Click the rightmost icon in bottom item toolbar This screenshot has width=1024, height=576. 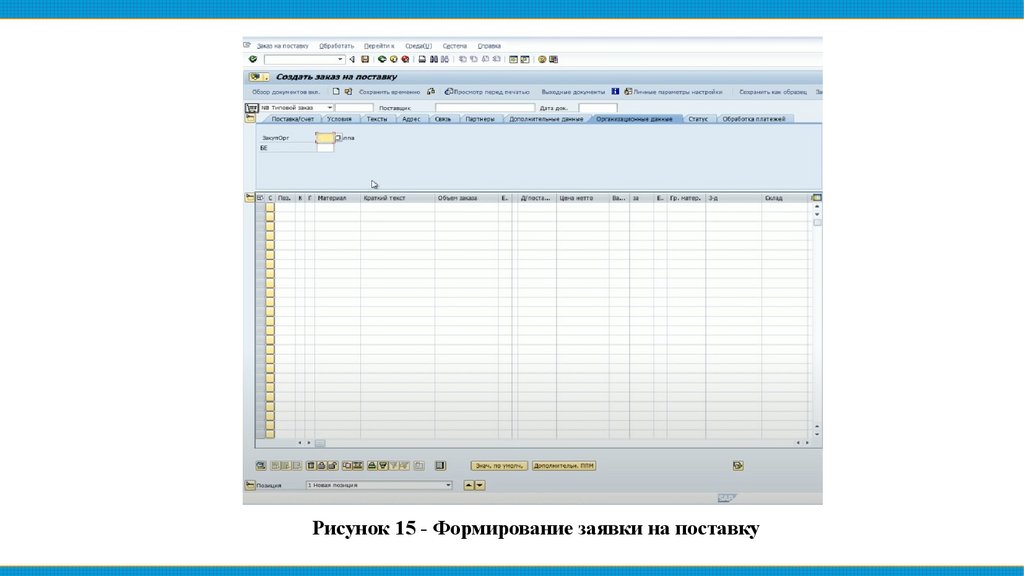click(x=738, y=466)
